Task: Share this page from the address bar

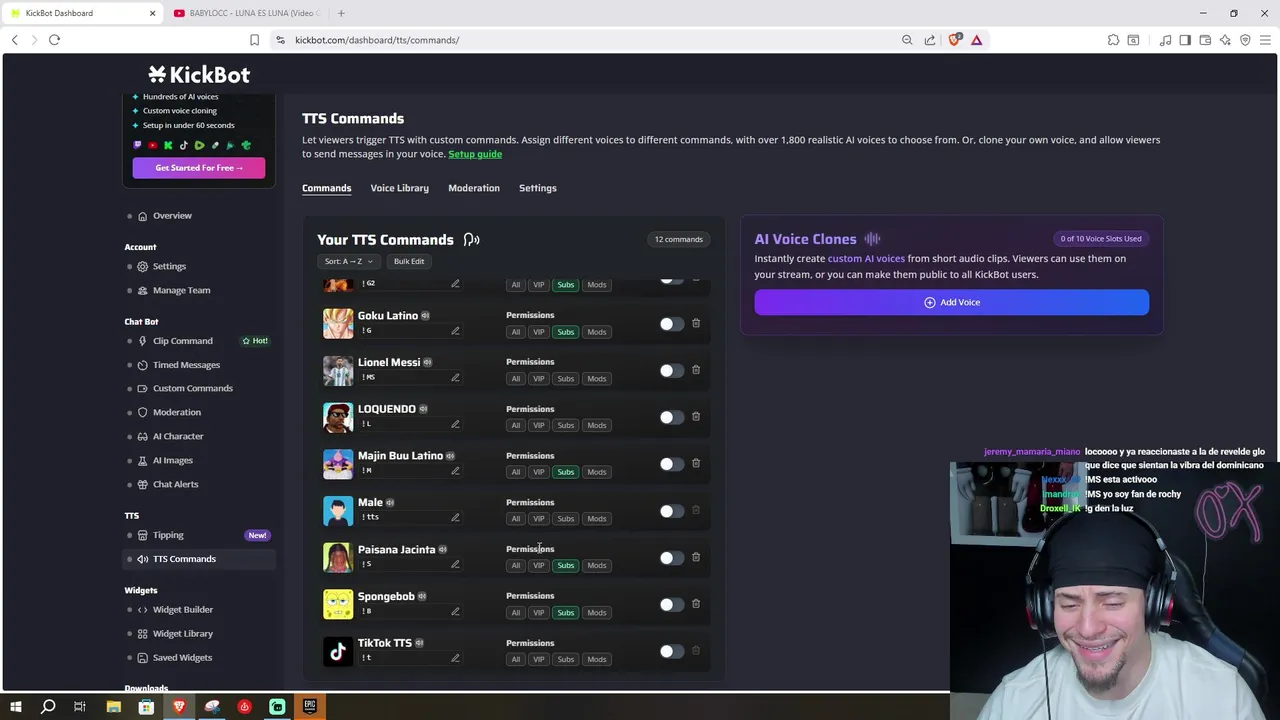Action: click(x=930, y=40)
